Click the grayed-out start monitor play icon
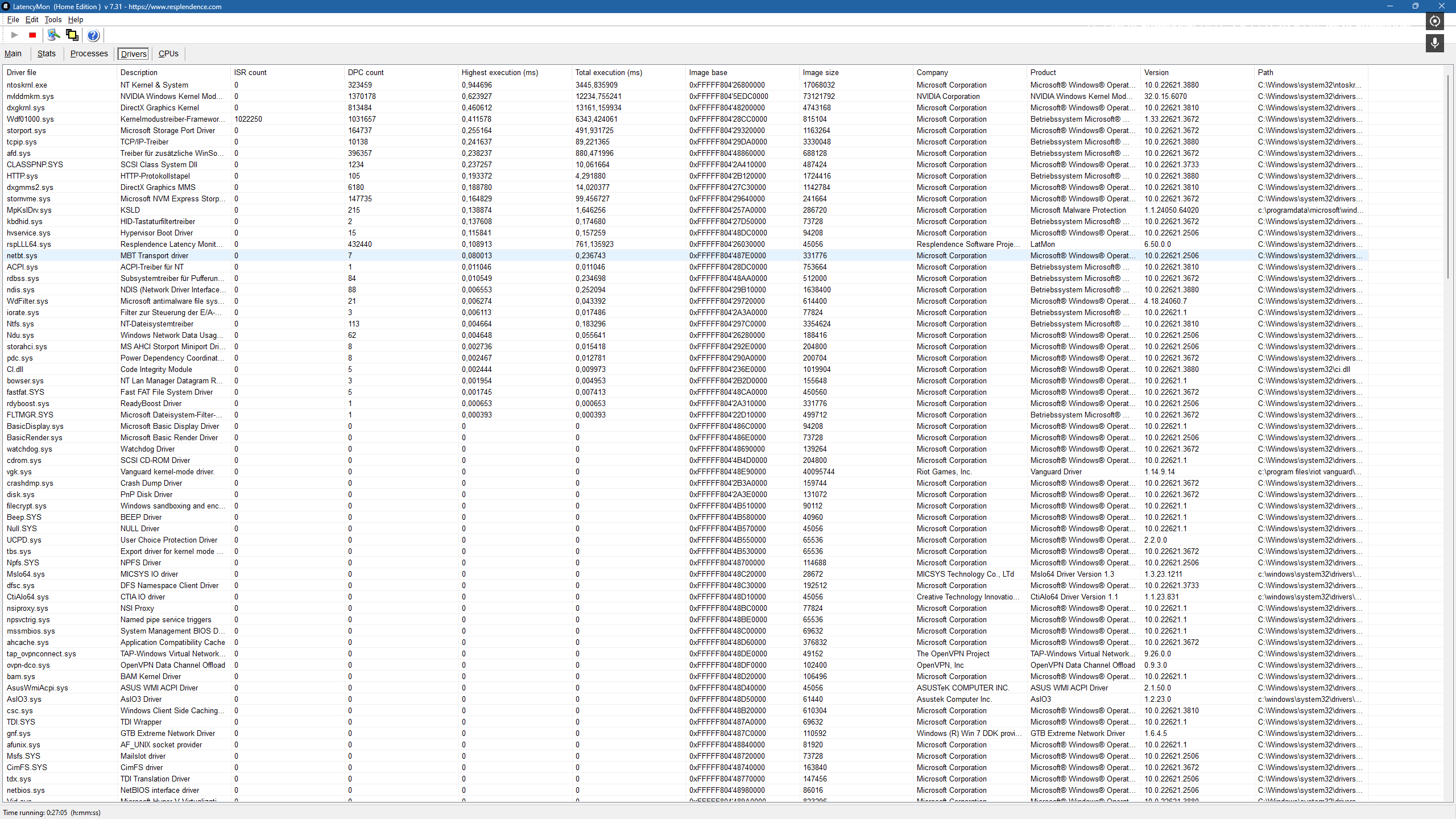 tap(14, 35)
